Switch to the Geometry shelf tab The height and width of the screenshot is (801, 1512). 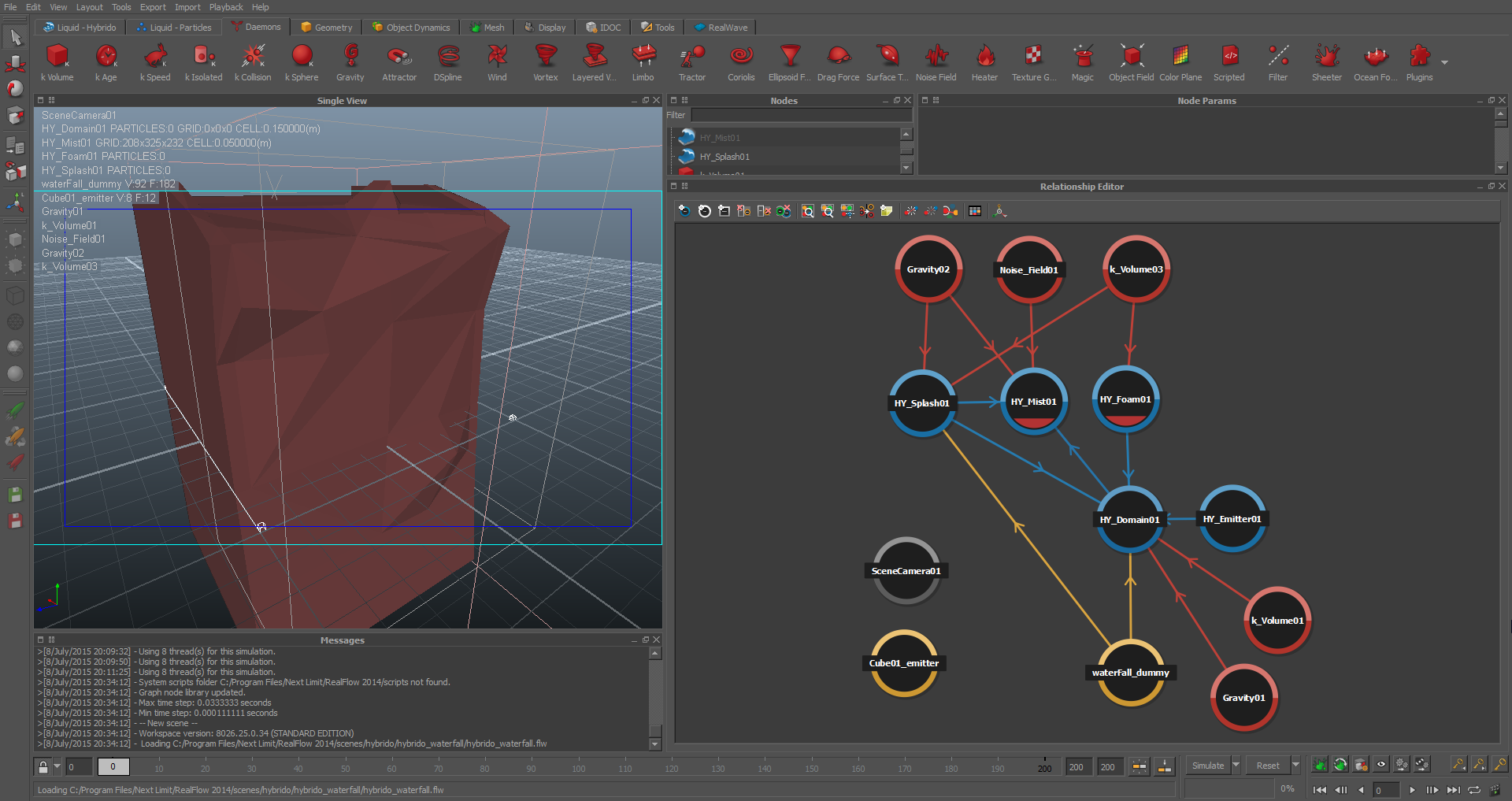coord(326,28)
